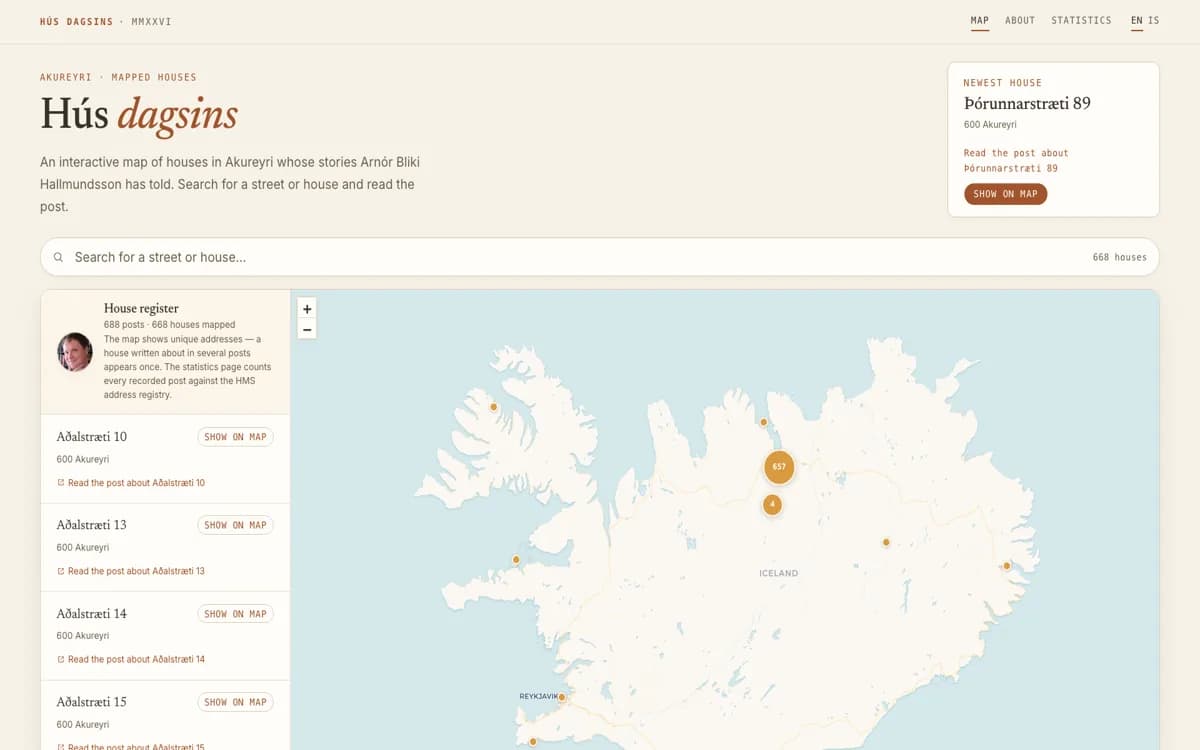Click the NEWEST HOUSE card label
The image size is (1200, 750).
[1003, 83]
